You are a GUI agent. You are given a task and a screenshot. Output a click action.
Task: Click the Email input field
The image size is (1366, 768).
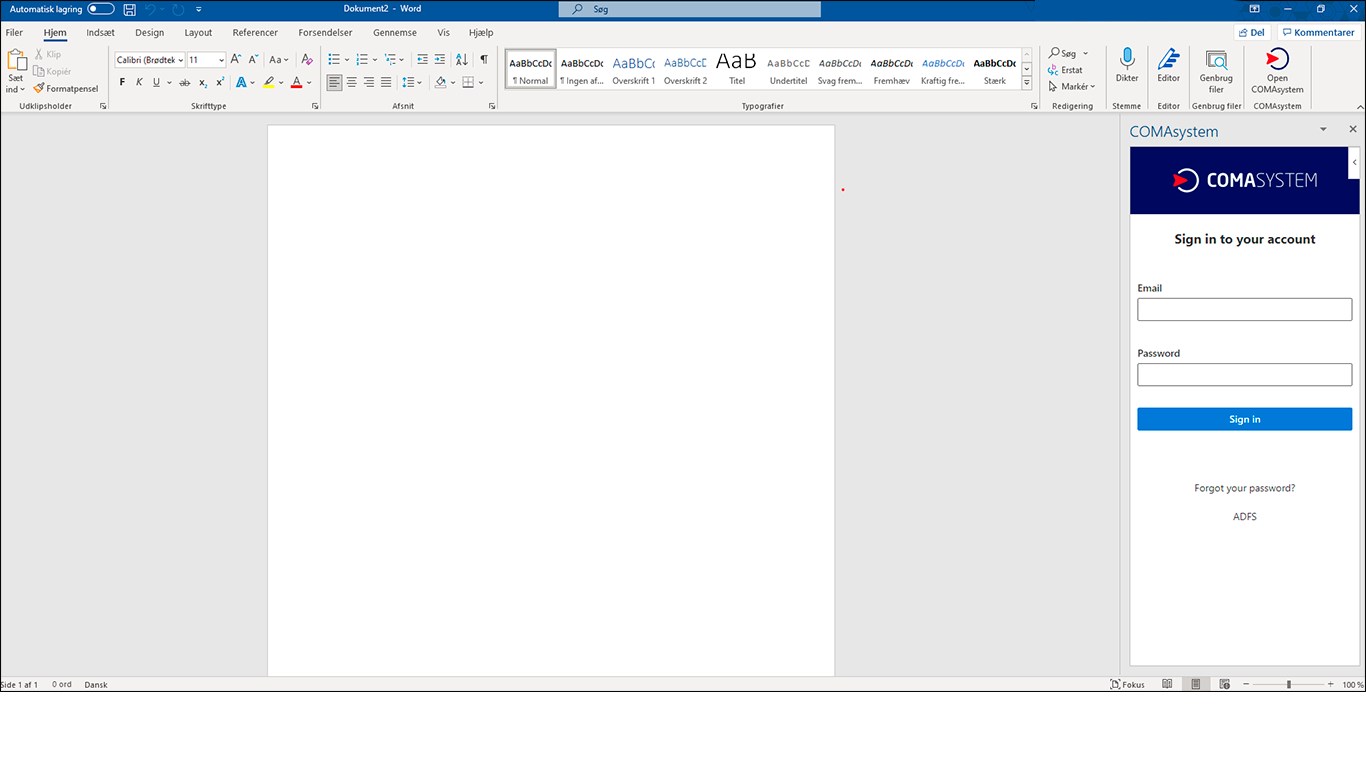click(1244, 309)
